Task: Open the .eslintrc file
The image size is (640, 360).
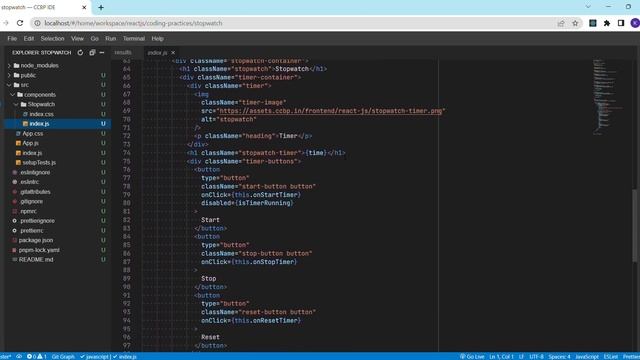Action: coord(29,182)
